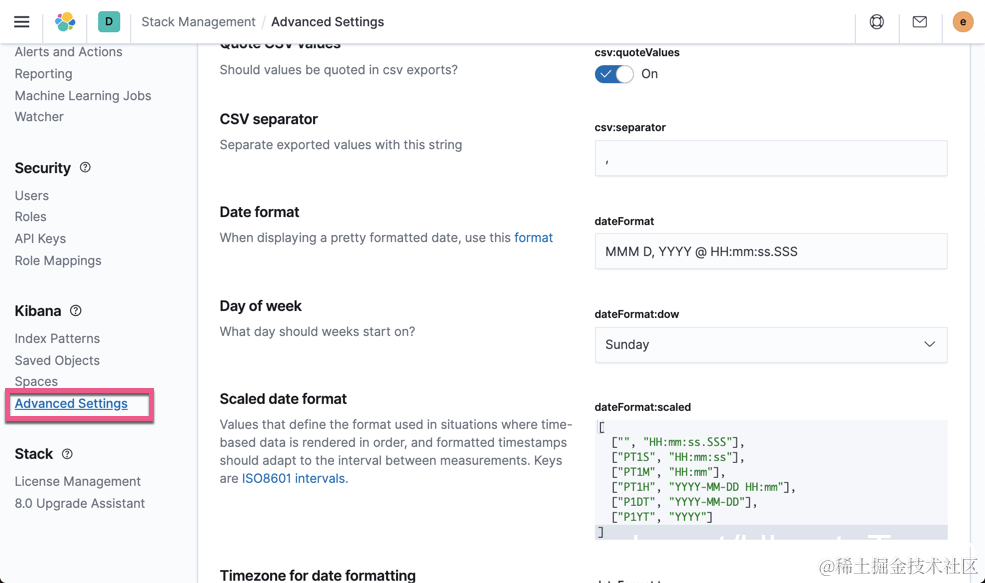Click help icon beside Security heading

click(x=85, y=168)
